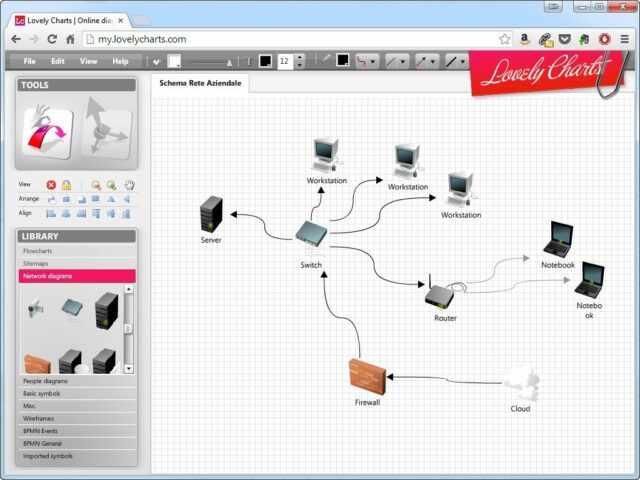Viewport: 640px width, 480px height.
Task: Toggle the padlock lock icon
Action: (66, 185)
